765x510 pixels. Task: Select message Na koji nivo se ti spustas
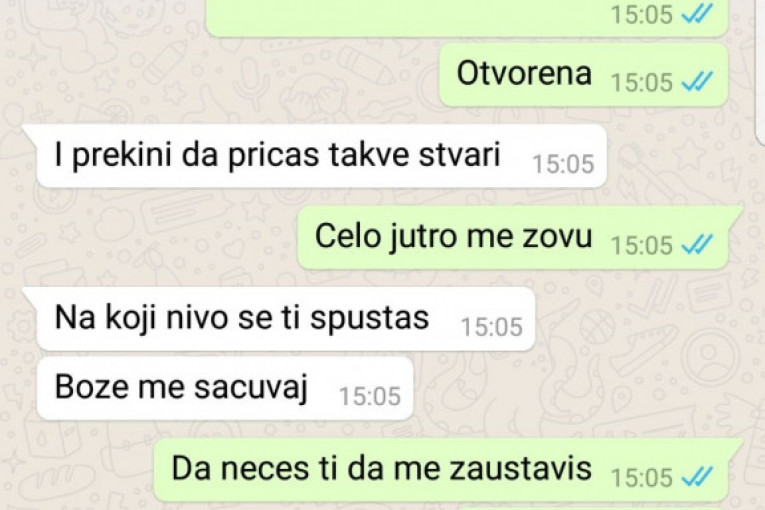[242, 317]
